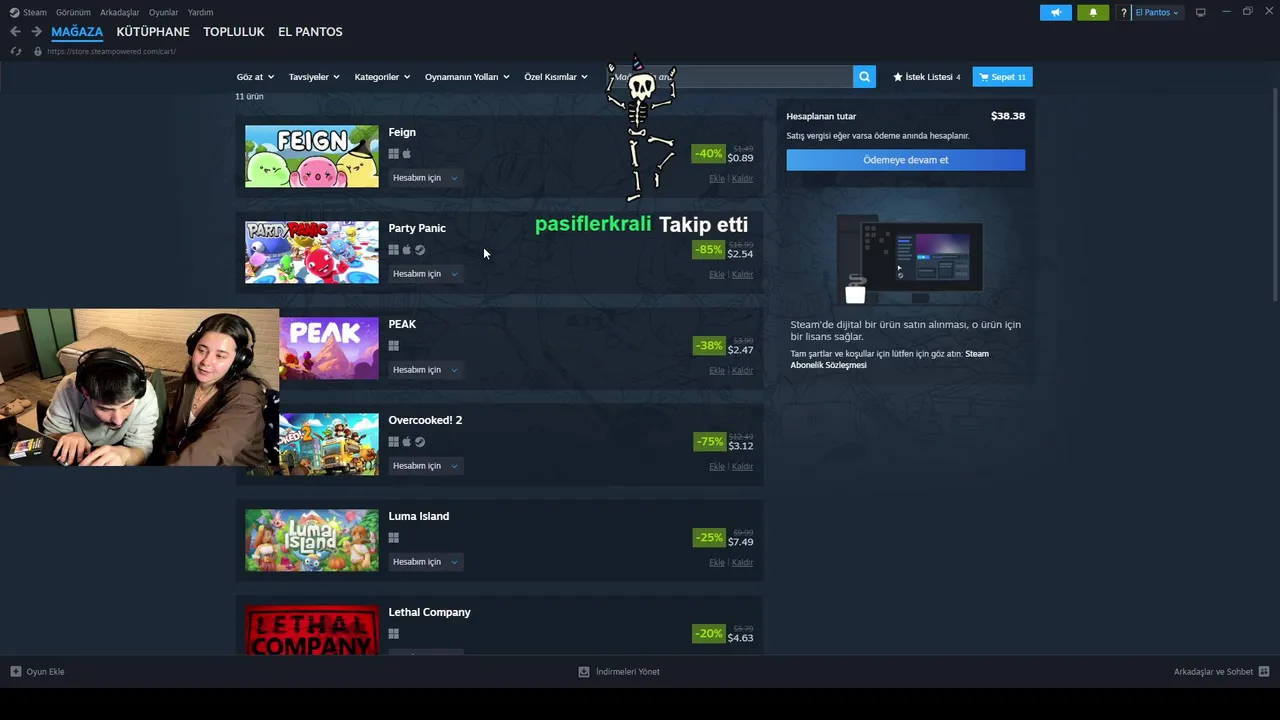Open Big Picture mode monitor icon
This screenshot has height=720, width=1280.
(x=1201, y=12)
